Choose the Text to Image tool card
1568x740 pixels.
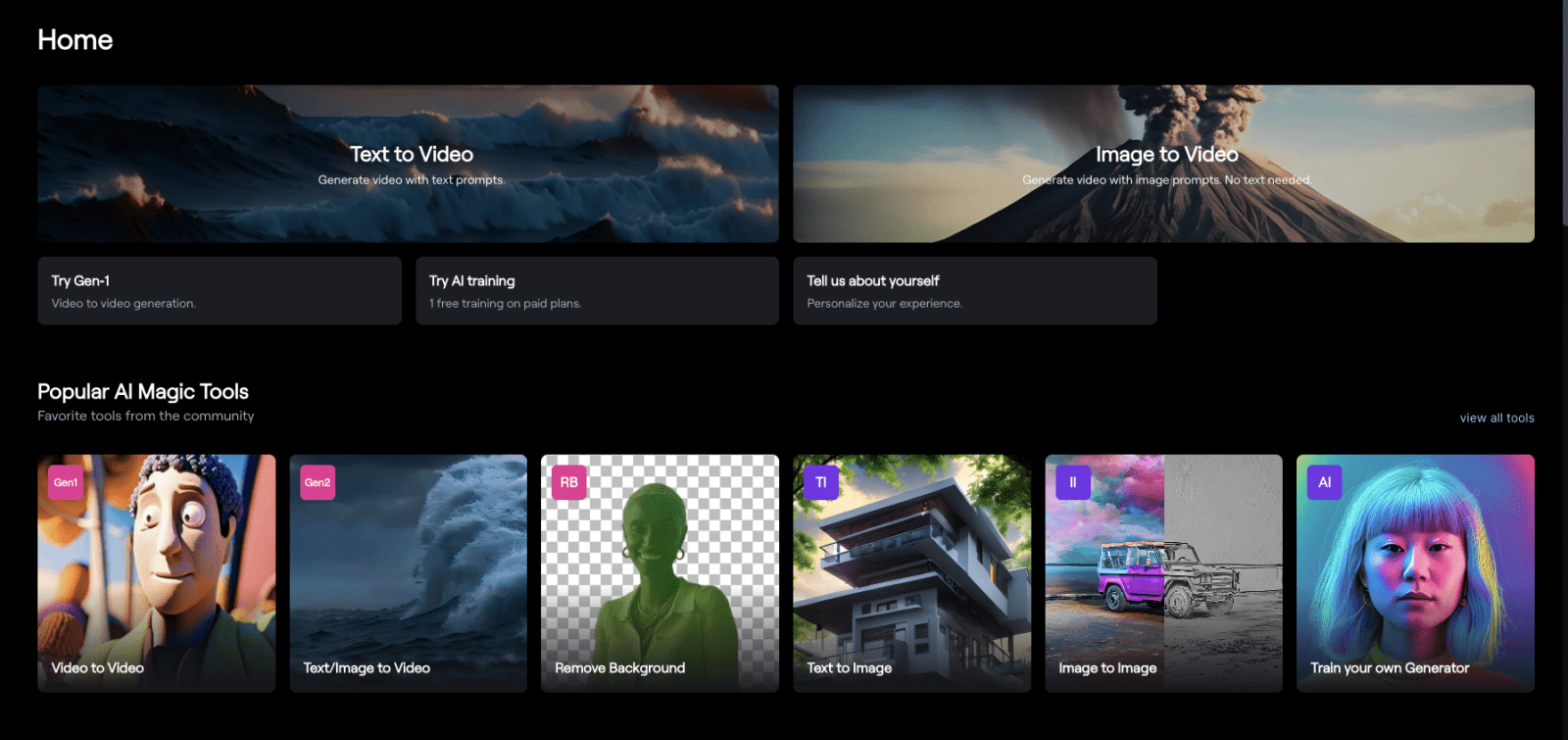[x=912, y=573]
